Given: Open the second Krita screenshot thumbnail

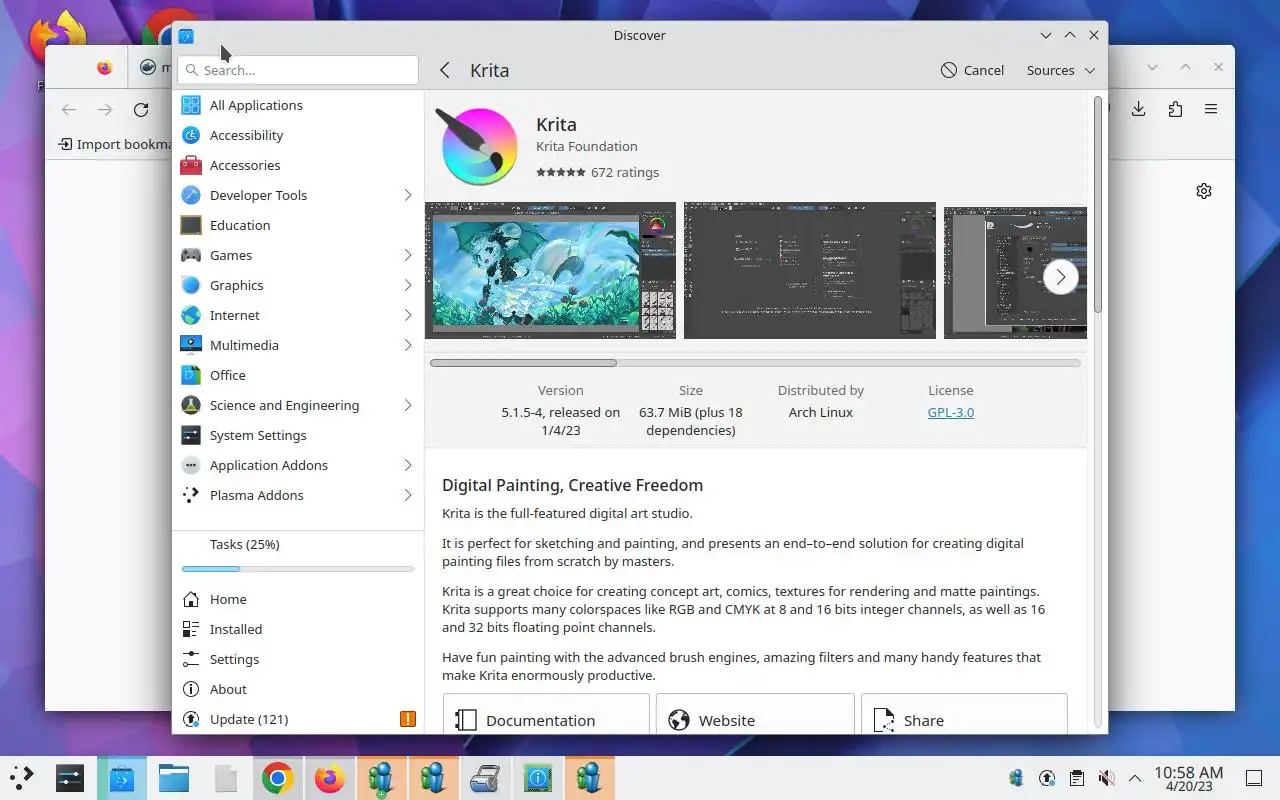Looking at the screenshot, I should pyautogui.click(x=810, y=270).
